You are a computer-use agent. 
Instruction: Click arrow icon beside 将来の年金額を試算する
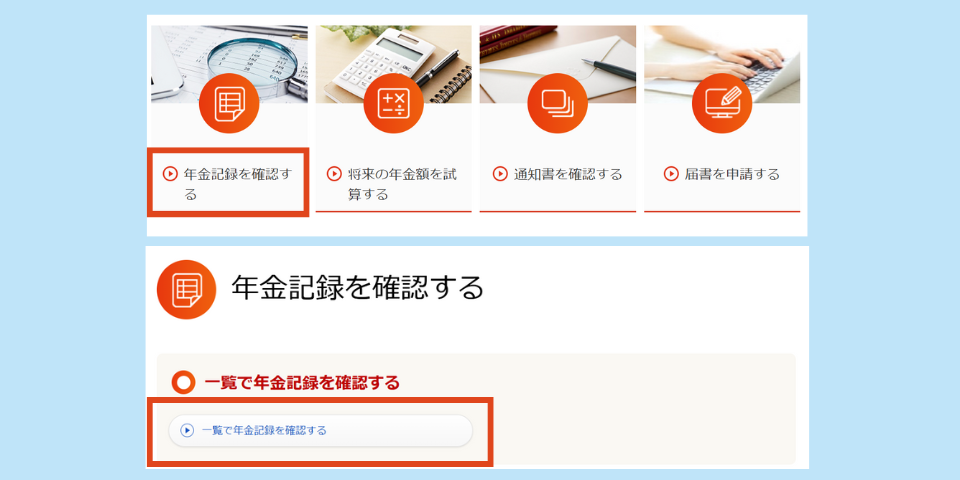tap(334, 174)
